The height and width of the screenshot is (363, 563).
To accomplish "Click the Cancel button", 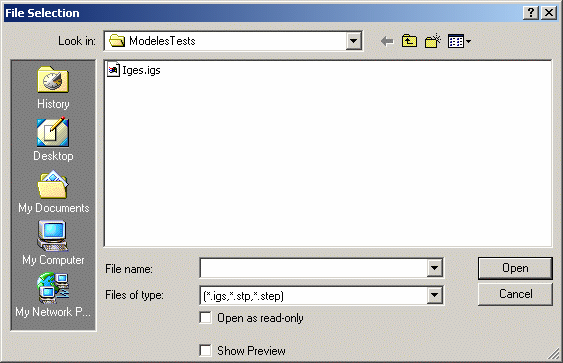I will (x=515, y=294).
